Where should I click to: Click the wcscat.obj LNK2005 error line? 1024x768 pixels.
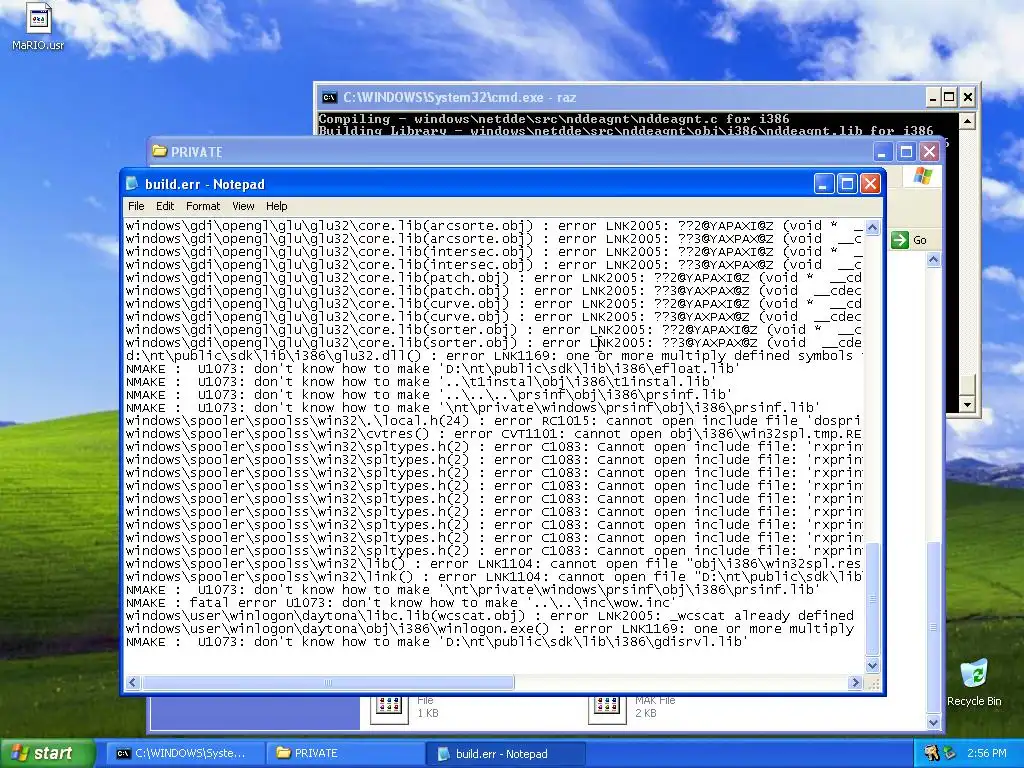490,616
